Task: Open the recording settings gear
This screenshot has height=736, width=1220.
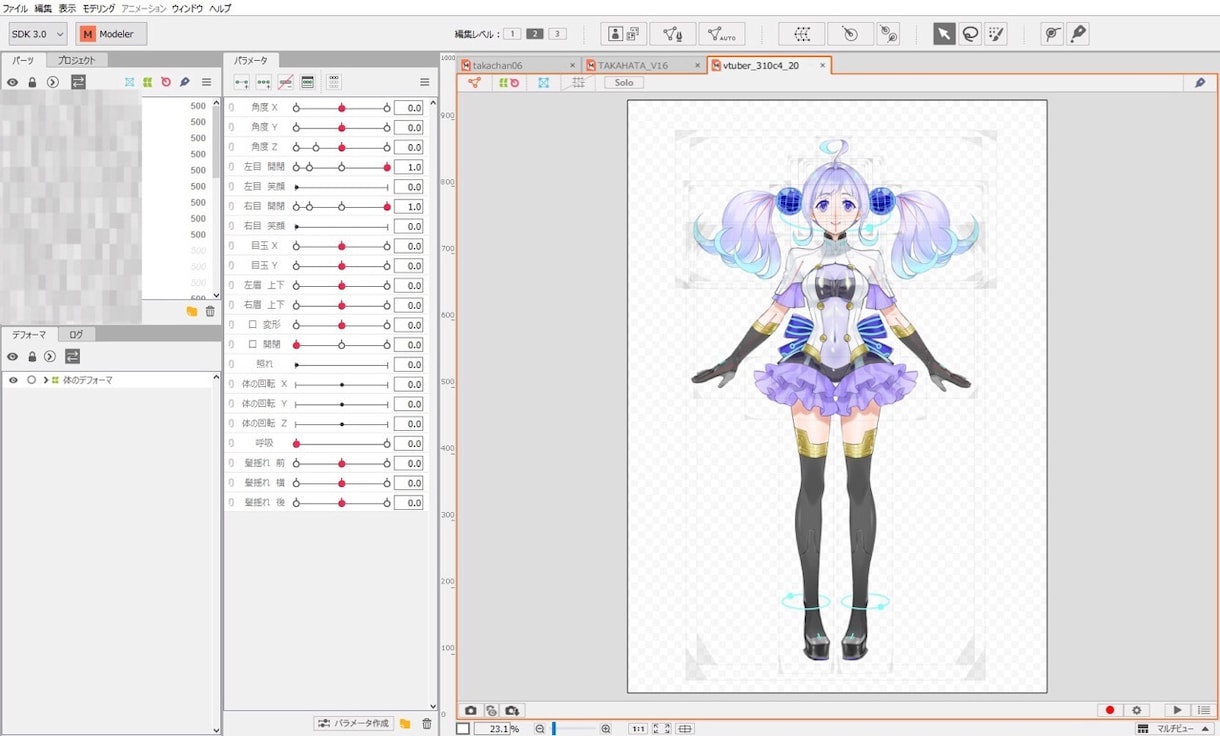Action: tap(1136, 710)
